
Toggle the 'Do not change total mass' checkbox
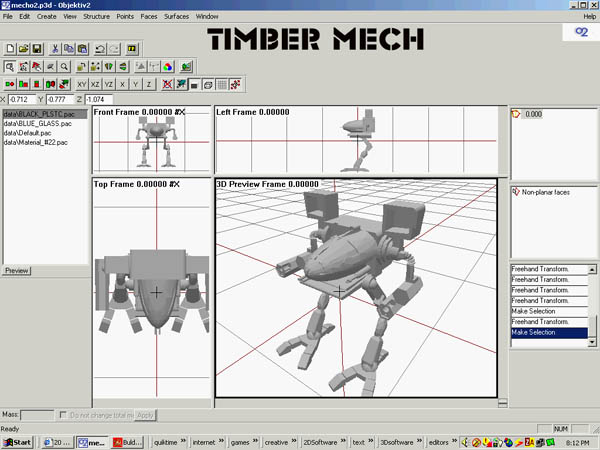63,415
